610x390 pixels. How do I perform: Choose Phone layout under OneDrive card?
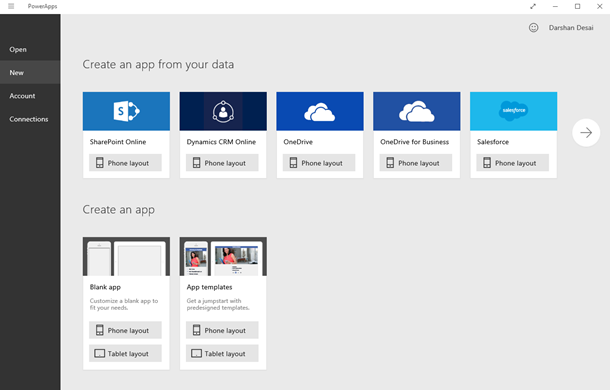[319, 163]
